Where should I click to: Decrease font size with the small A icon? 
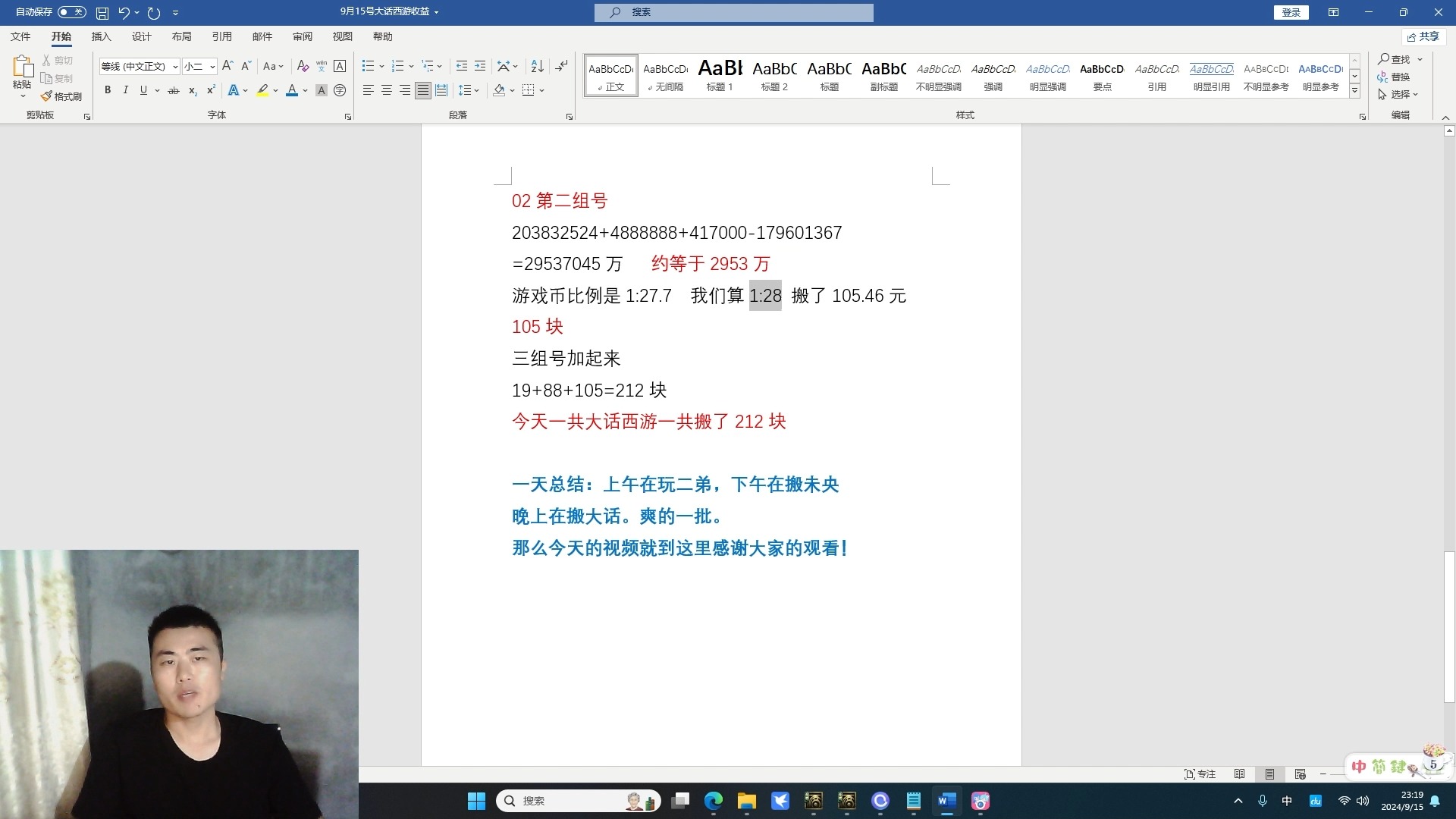[246, 66]
